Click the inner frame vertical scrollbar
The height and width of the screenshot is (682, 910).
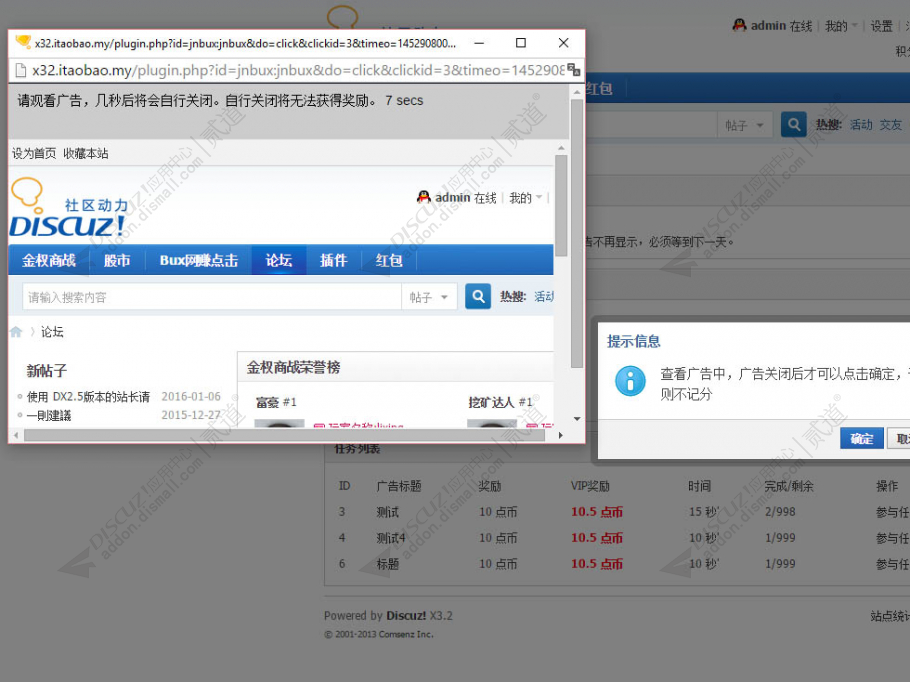(x=561, y=205)
